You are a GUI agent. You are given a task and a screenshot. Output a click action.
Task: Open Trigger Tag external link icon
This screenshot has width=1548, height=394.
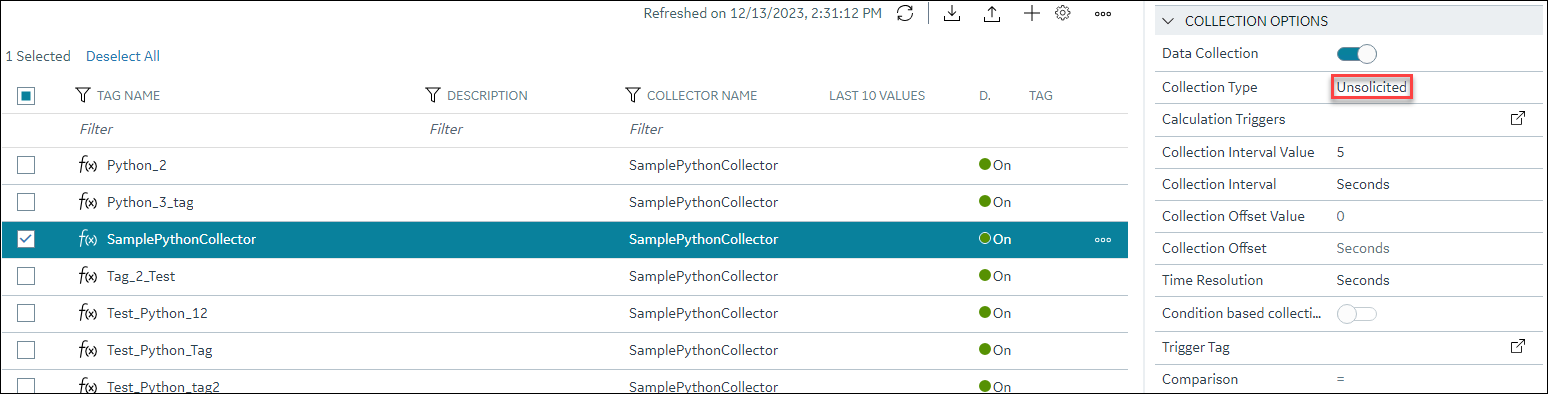(1518, 347)
